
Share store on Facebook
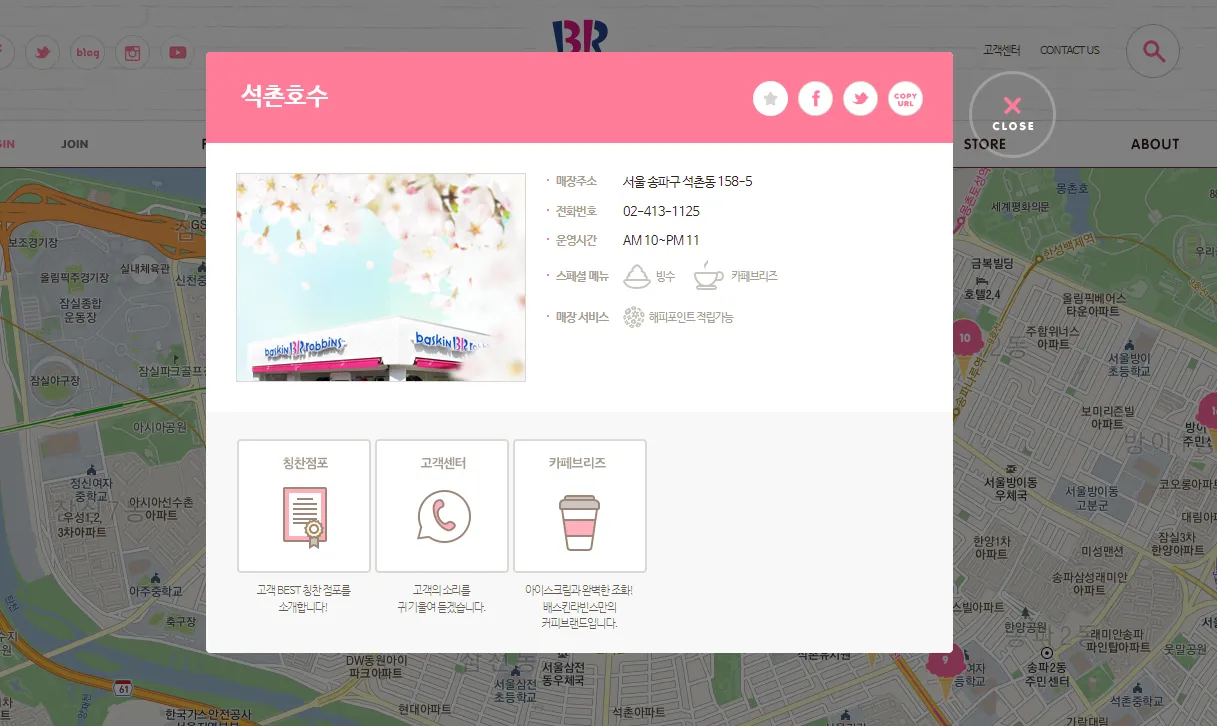(815, 98)
